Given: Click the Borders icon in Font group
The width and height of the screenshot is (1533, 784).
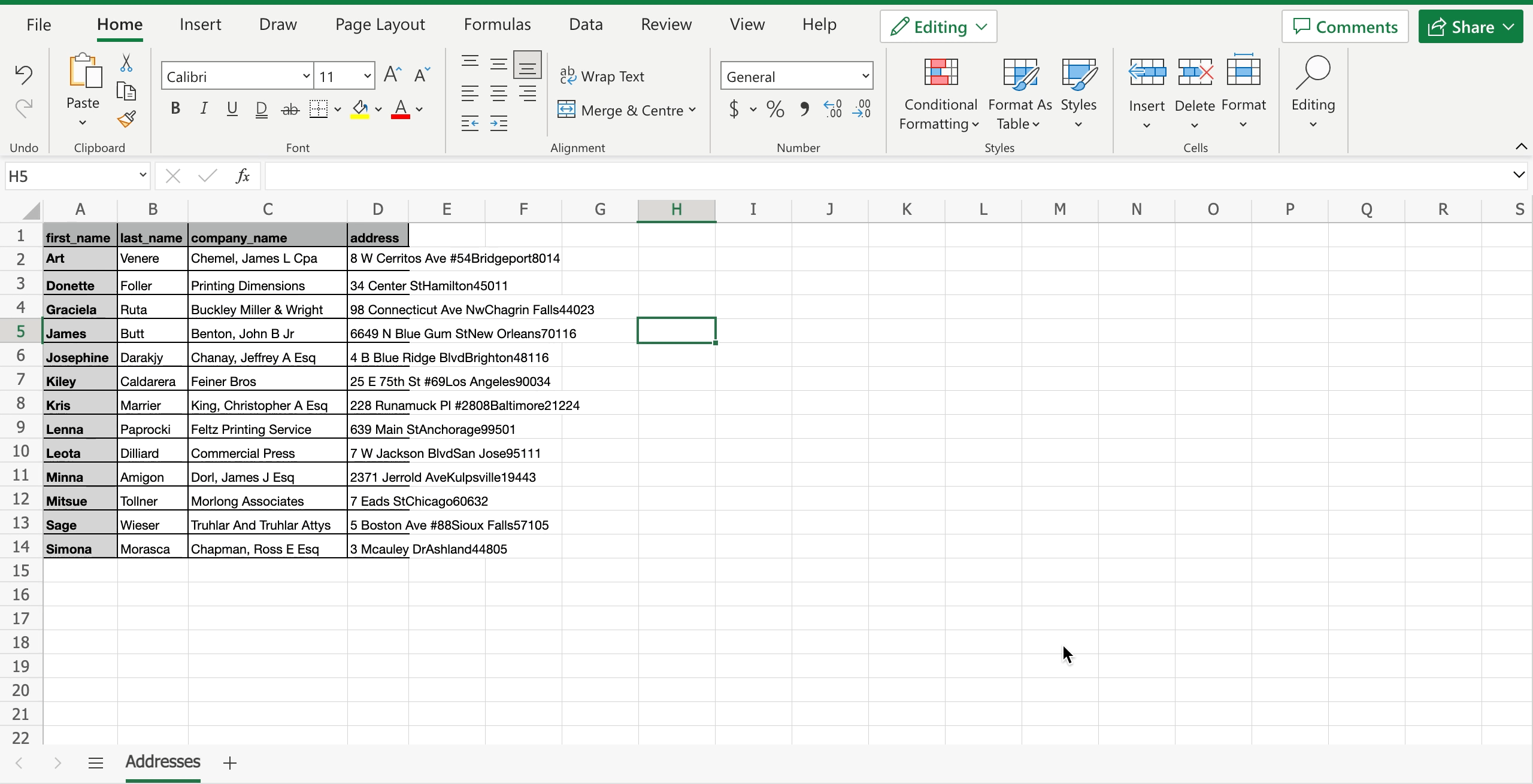Looking at the screenshot, I should tap(317, 108).
